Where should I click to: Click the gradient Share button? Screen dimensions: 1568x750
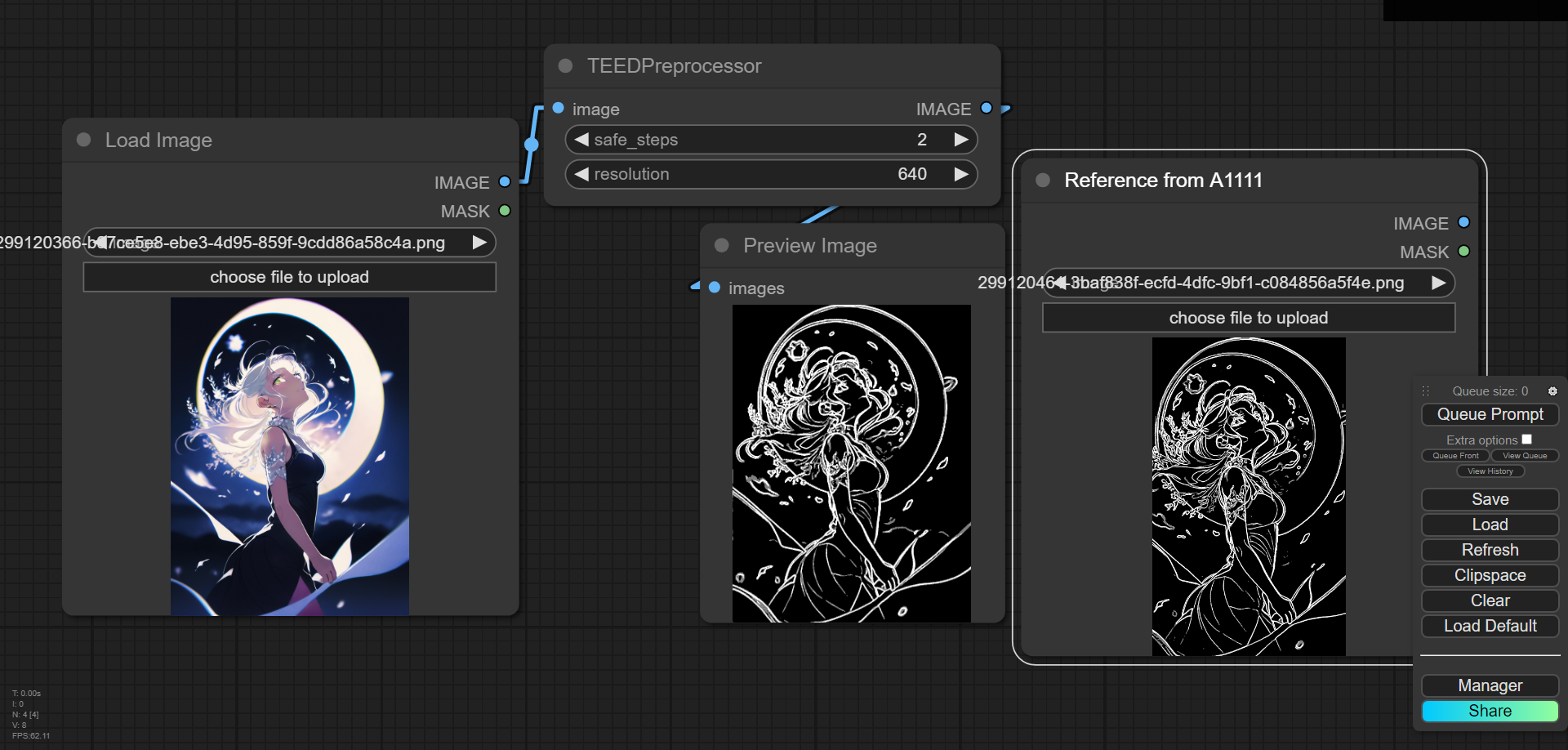coord(1490,711)
